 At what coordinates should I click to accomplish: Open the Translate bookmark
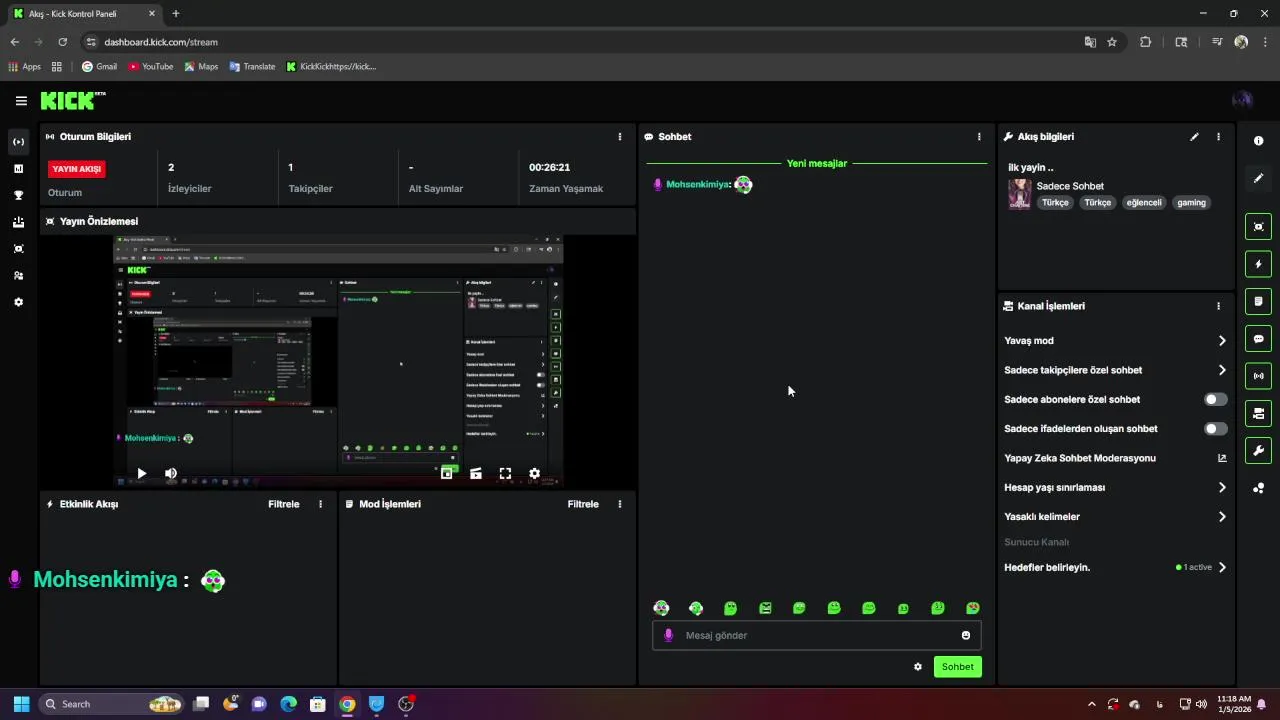tap(252, 67)
